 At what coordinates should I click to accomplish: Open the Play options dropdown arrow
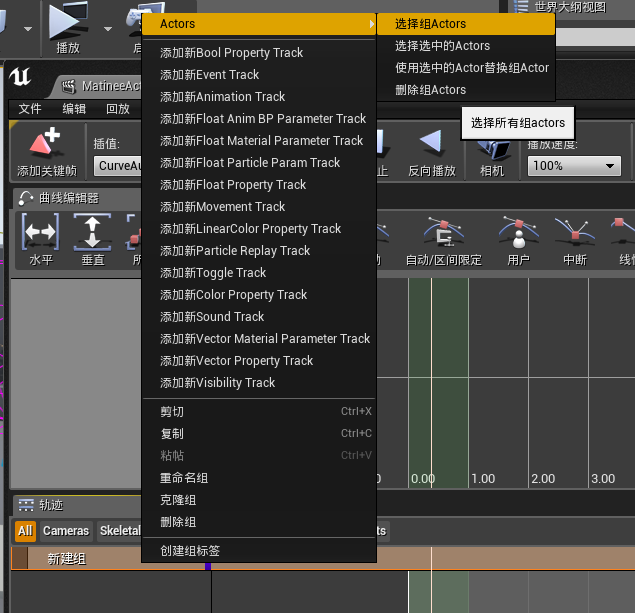tap(108, 29)
